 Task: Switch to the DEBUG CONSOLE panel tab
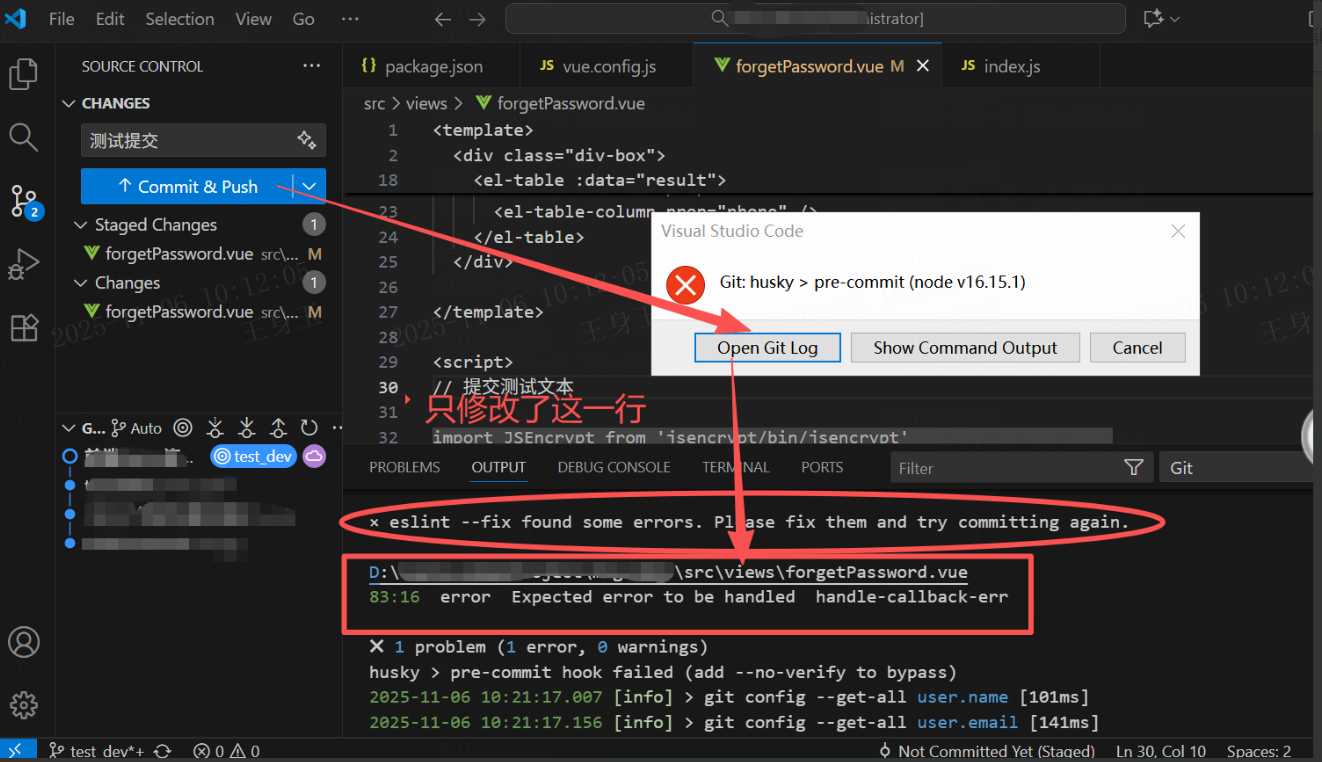[x=613, y=467]
